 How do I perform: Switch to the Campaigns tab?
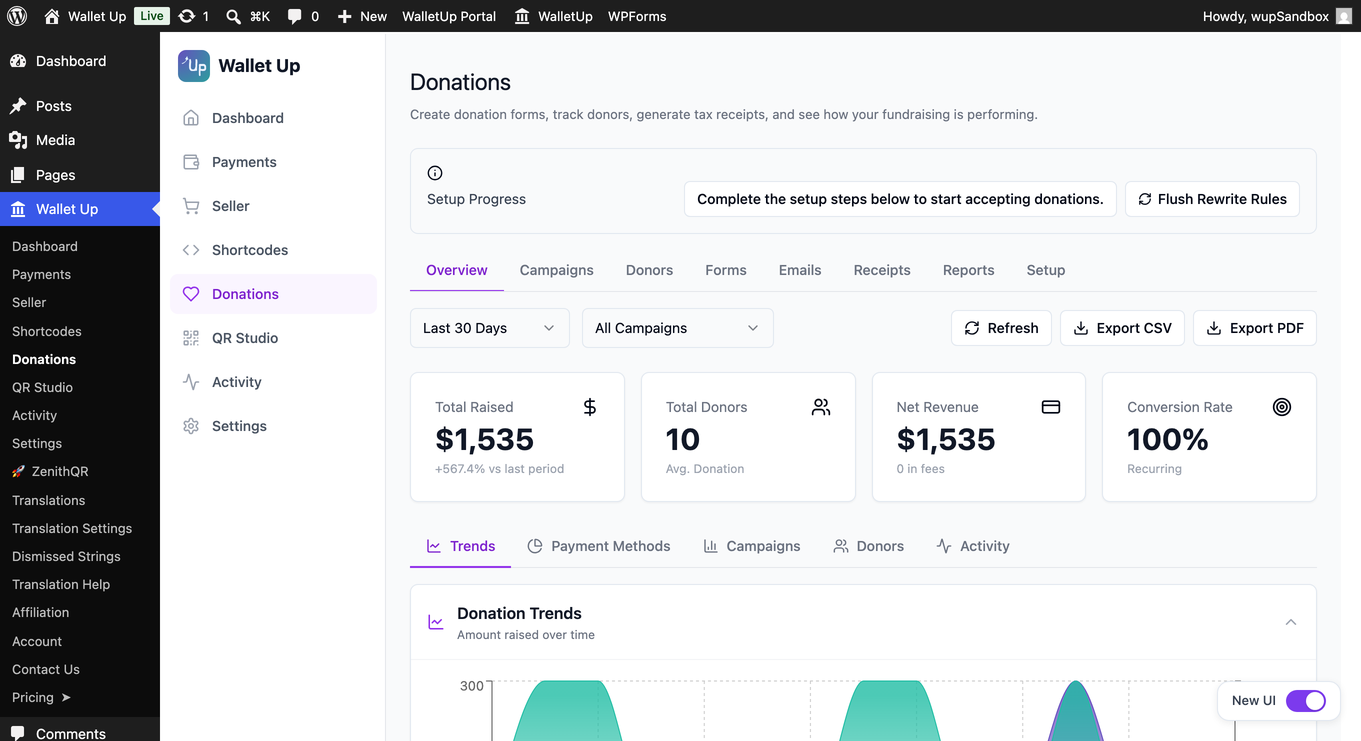click(x=557, y=270)
